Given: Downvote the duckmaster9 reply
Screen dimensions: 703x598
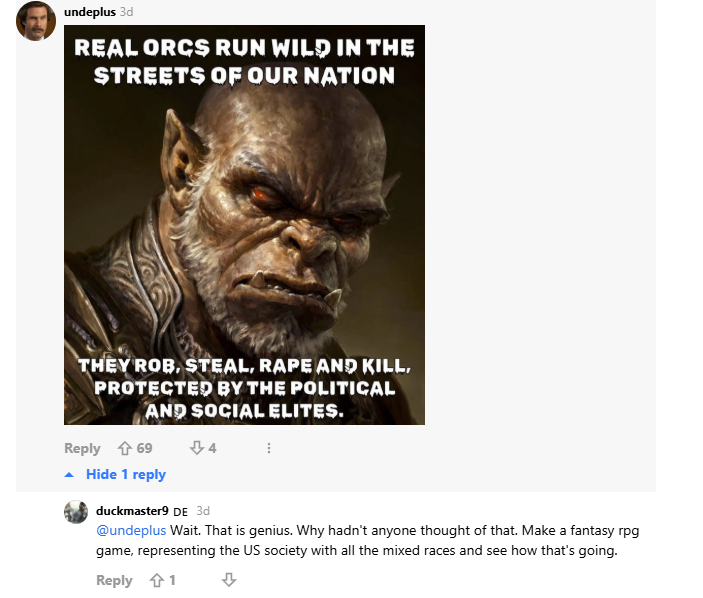Looking at the screenshot, I should 229,580.
